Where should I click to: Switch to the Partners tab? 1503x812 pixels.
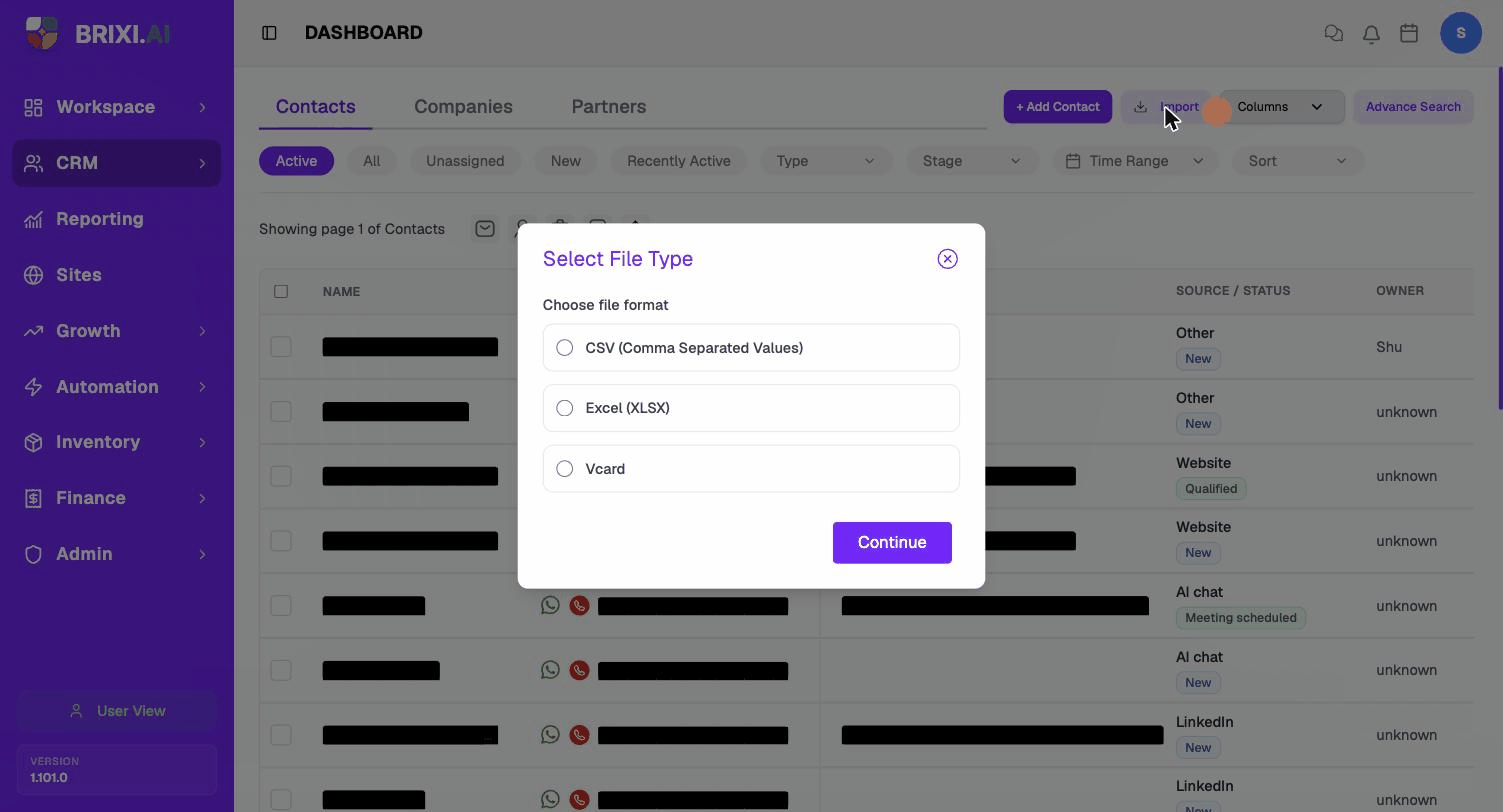(x=608, y=107)
